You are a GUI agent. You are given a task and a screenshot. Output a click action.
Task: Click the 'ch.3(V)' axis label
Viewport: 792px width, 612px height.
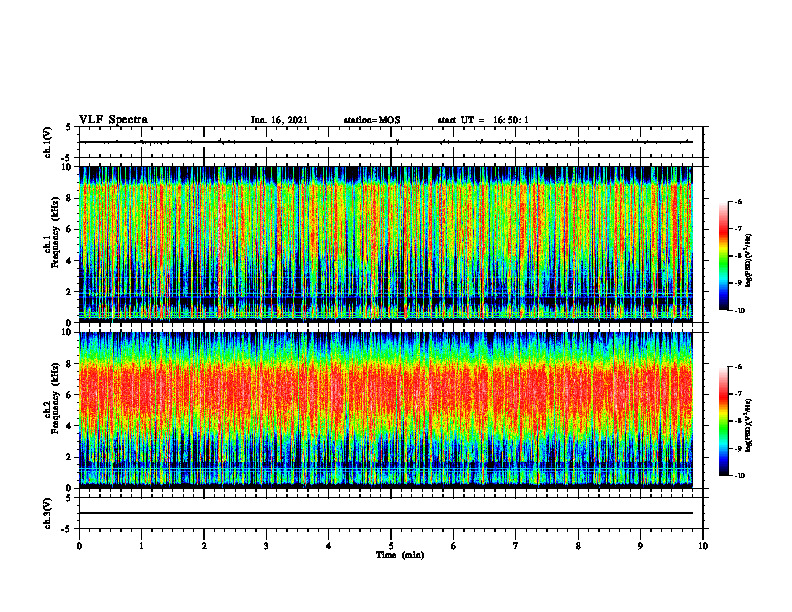48,513
